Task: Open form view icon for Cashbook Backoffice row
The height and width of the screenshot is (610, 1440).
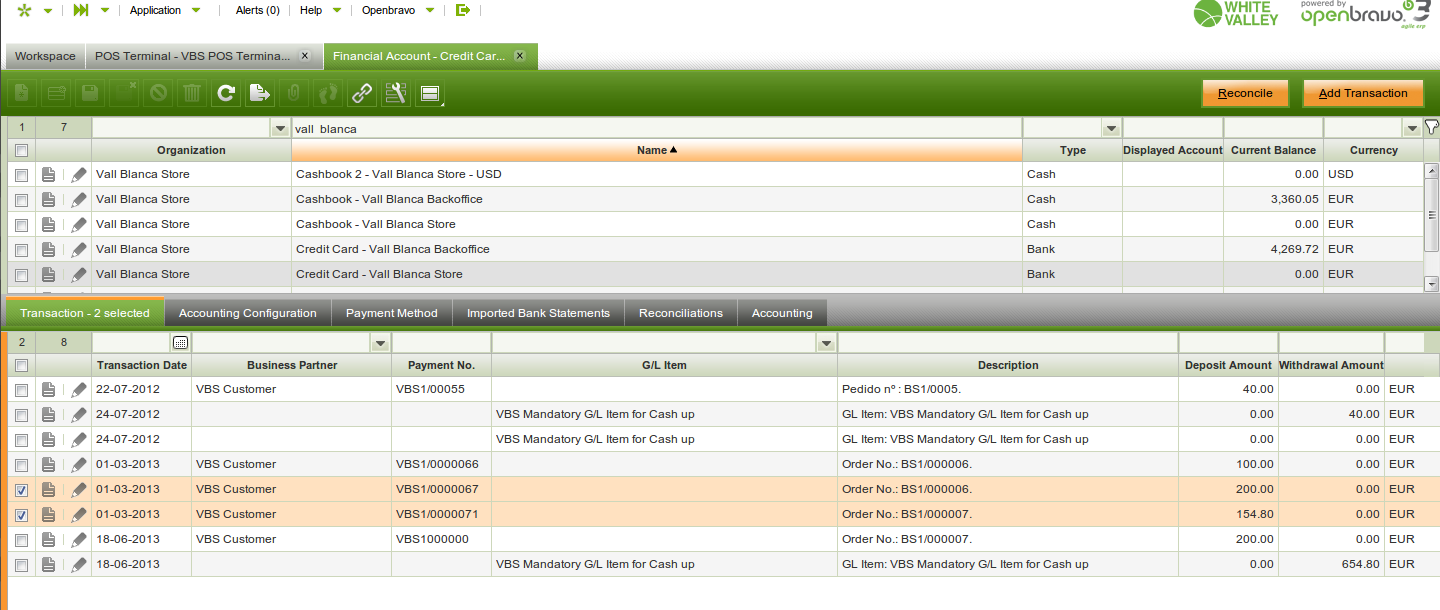Action: (49, 199)
